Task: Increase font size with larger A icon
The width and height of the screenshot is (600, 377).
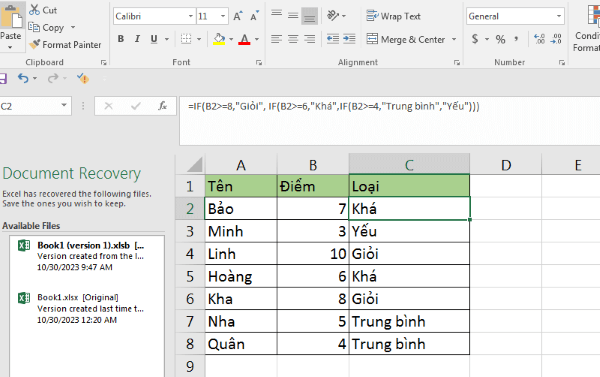Action: click(238, 16)
